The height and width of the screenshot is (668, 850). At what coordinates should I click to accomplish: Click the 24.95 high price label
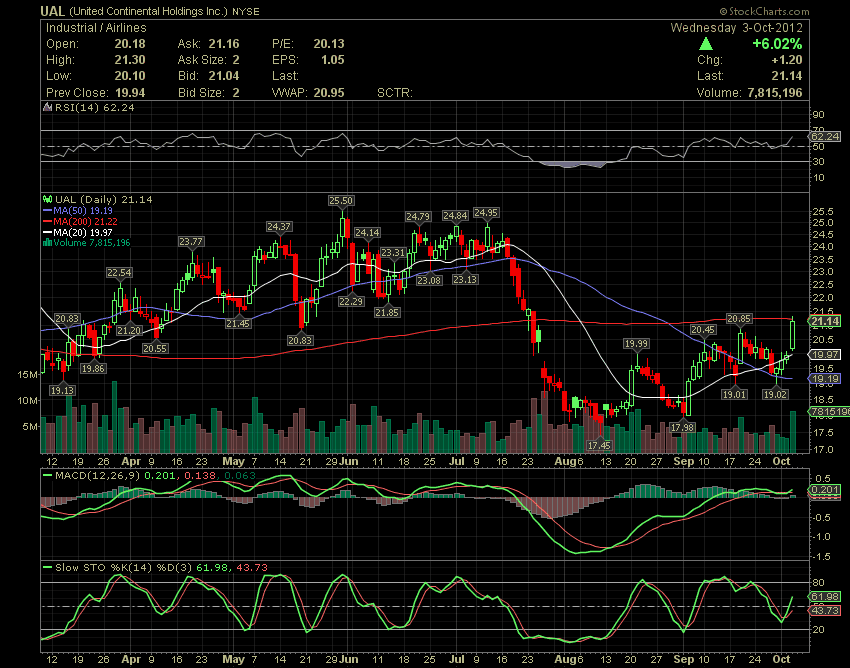click(486, 213)
